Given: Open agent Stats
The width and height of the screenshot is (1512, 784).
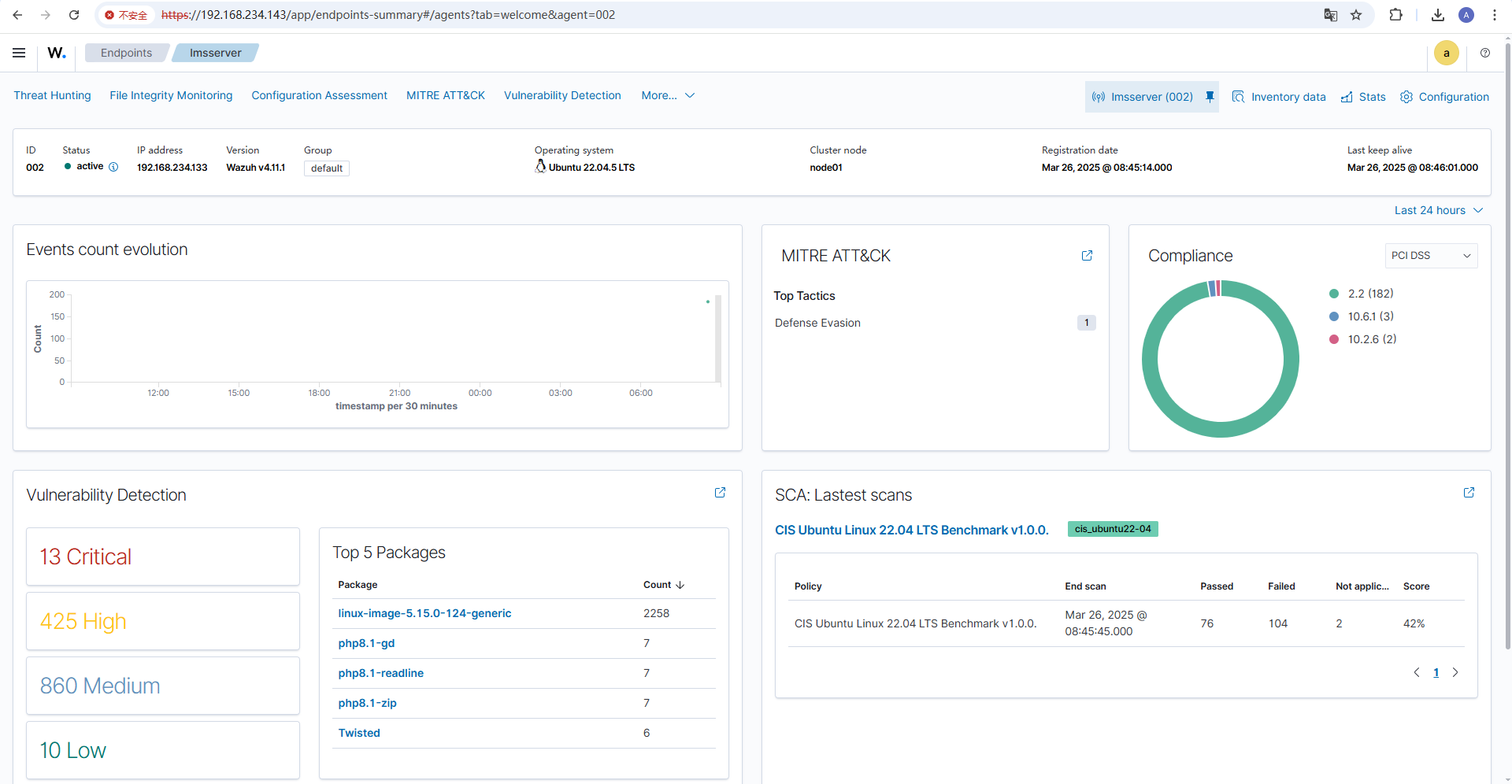Looking at the screenshot, I should 1363,97.
